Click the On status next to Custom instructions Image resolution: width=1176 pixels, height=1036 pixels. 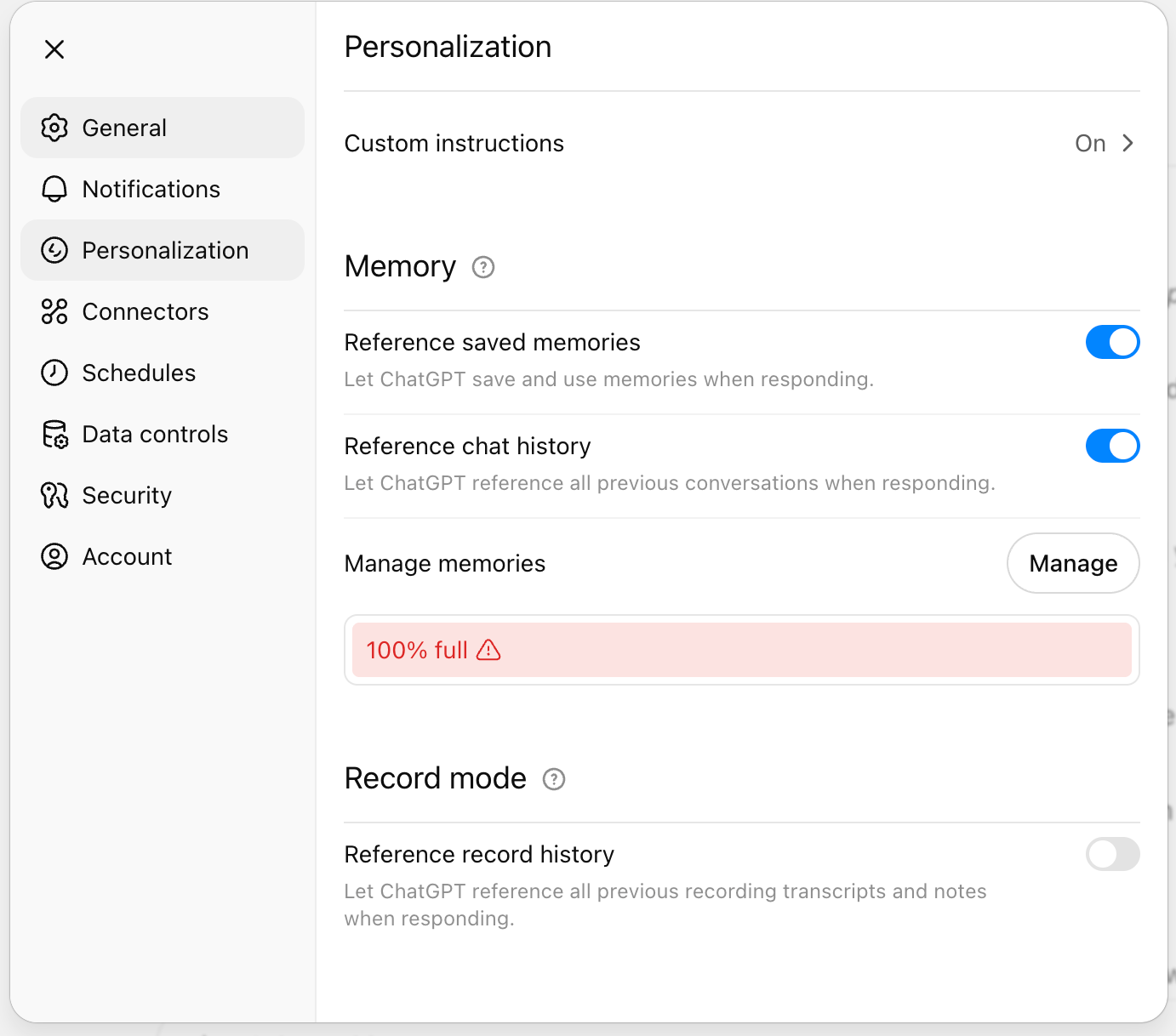tap(1090, 143)
